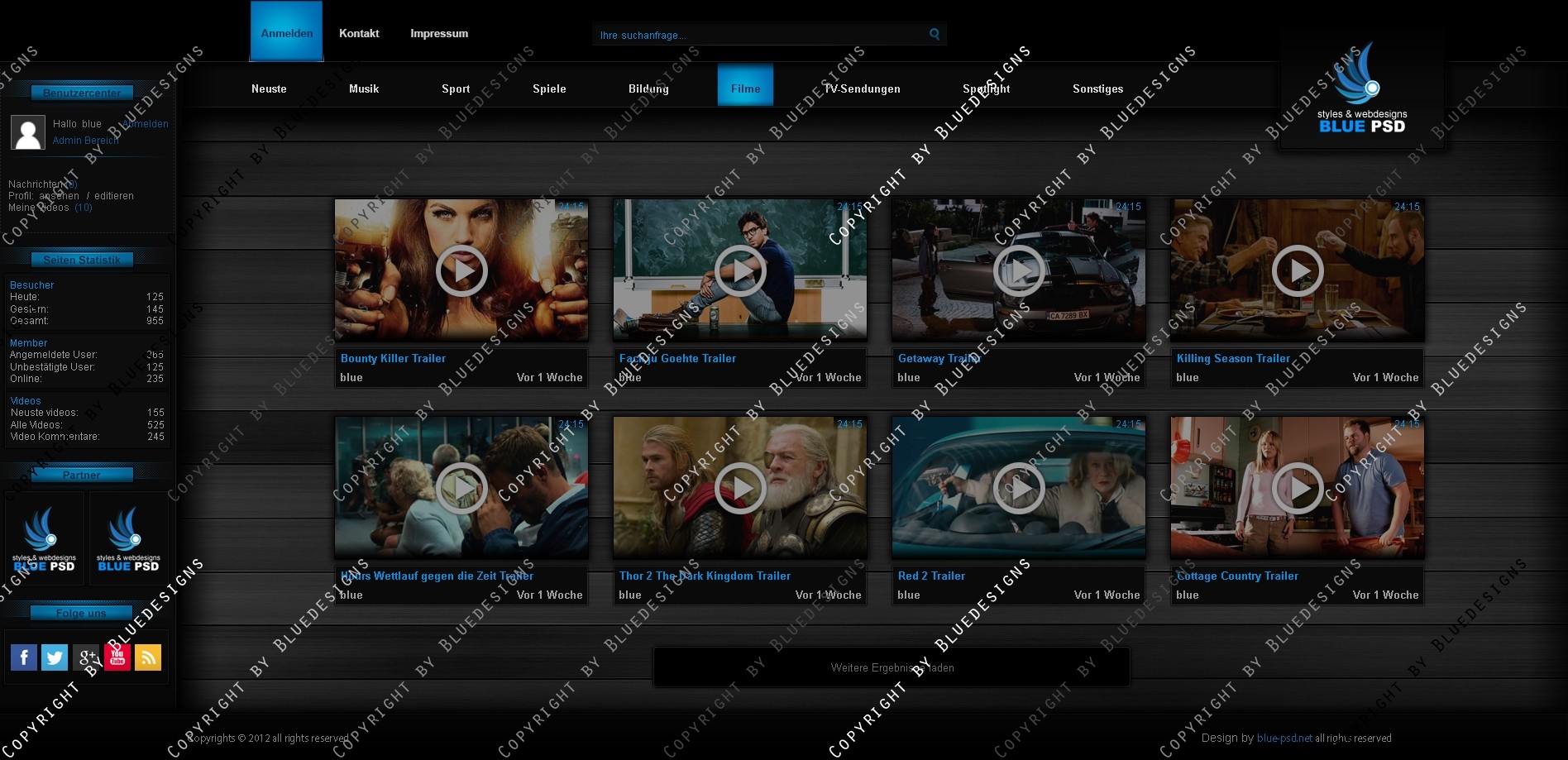Viewport: 1568px width, 760px height.
Task: Click the Anmelden tab
Action: 287,31
